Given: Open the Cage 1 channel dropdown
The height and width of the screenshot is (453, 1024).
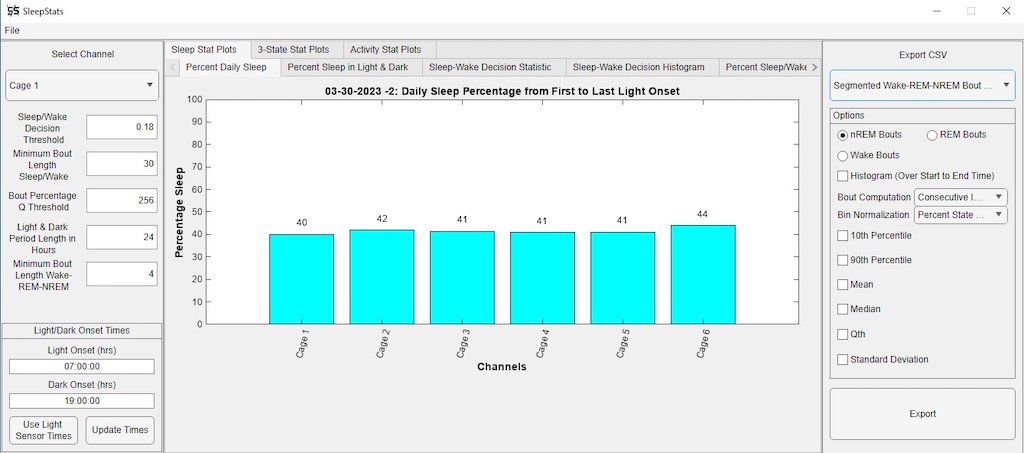Looking at the screenshot, I should tap(82, 86).
